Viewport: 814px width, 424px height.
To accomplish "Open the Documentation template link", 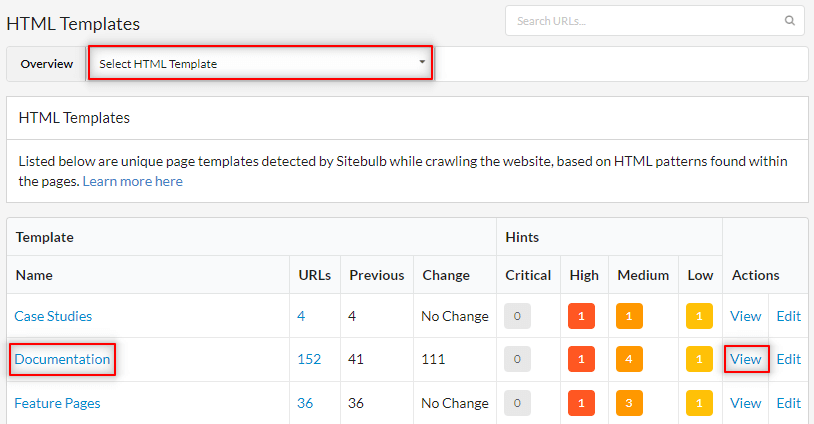I will click(62, 359).
